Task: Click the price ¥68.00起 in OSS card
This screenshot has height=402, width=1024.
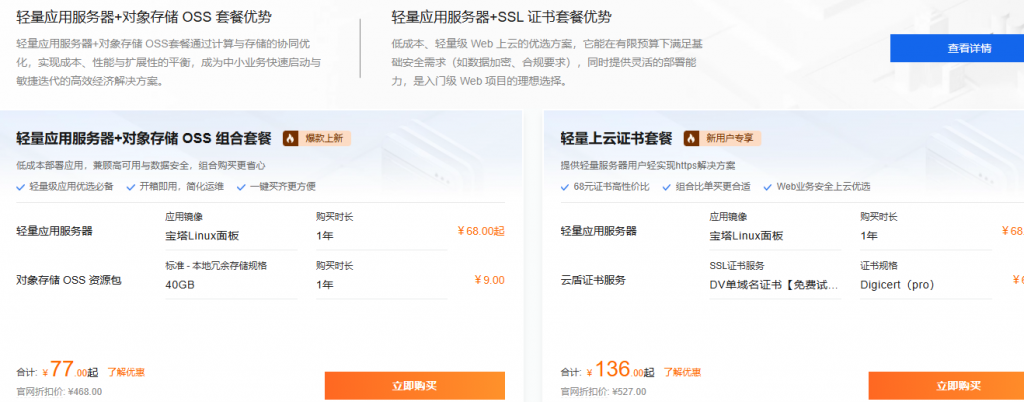Action: click(481, 231)
